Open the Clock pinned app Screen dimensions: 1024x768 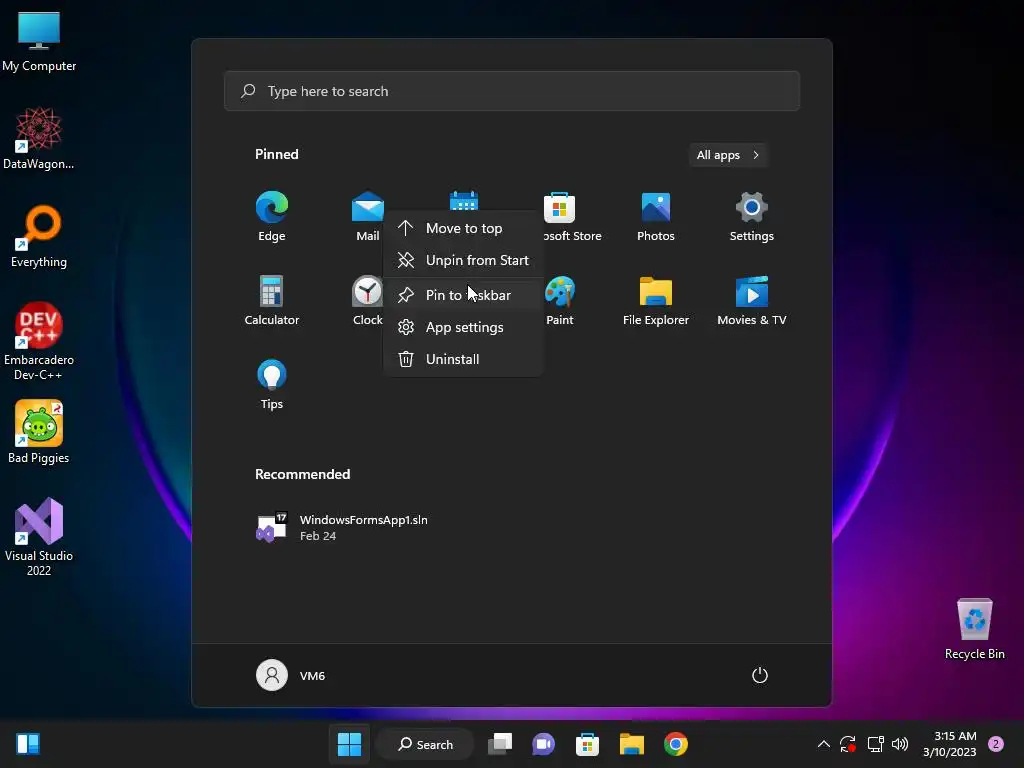pyautogui.click(x=368, y=300)
